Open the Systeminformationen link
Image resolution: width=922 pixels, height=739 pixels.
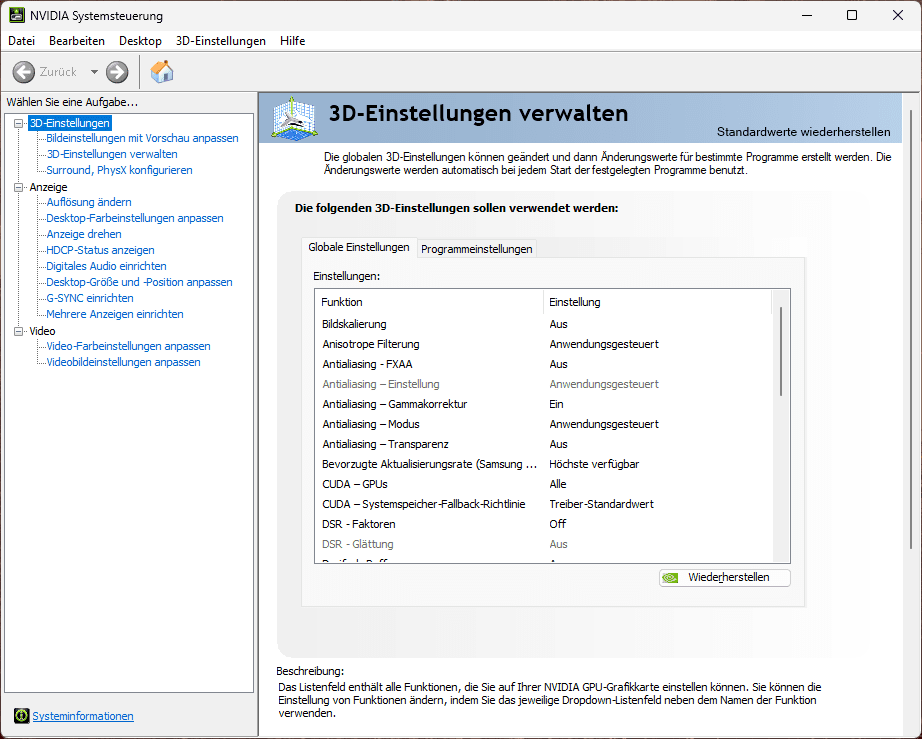[83, 716]
